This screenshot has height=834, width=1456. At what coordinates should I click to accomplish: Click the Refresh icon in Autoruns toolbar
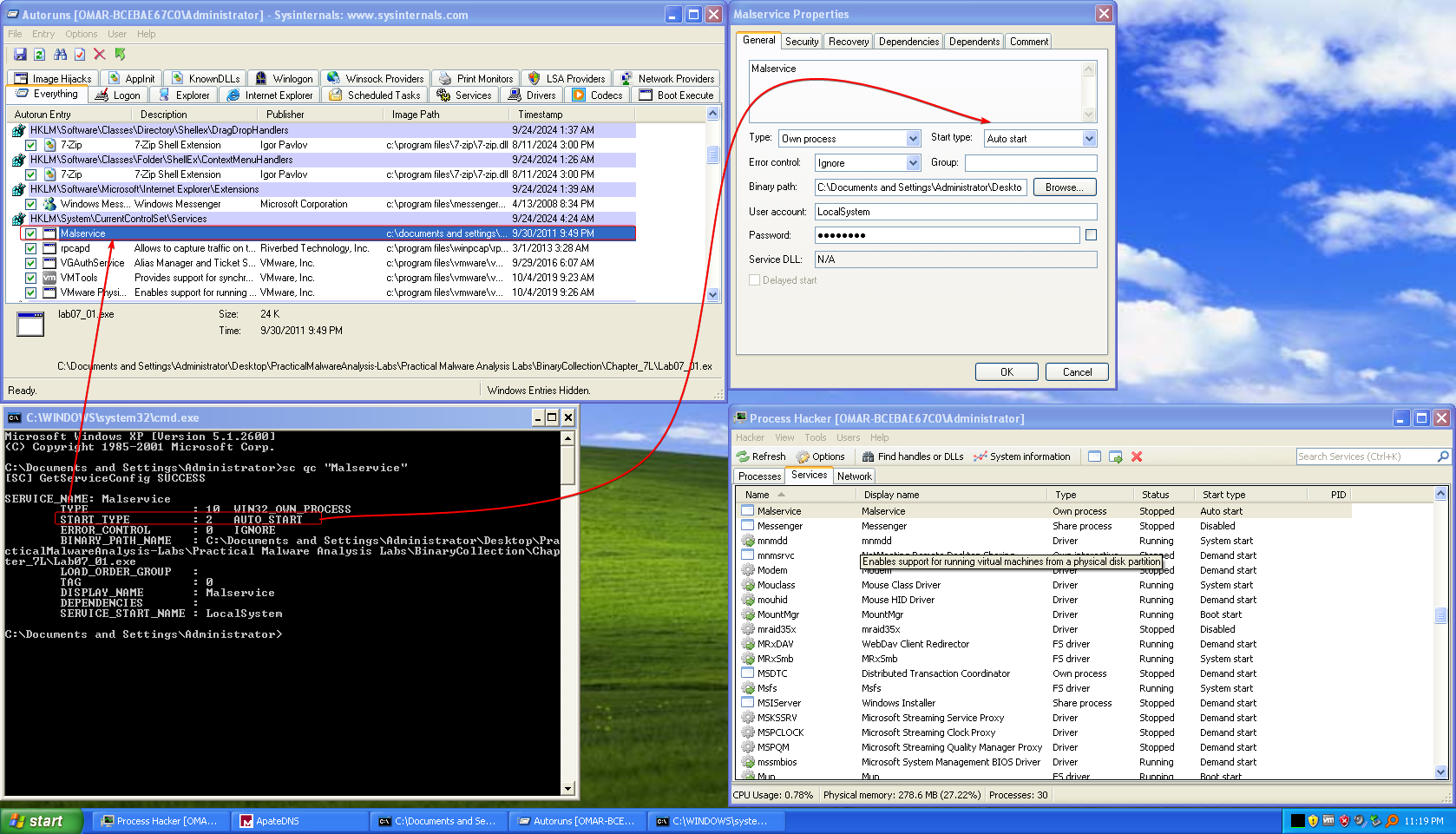click(40, 55)
